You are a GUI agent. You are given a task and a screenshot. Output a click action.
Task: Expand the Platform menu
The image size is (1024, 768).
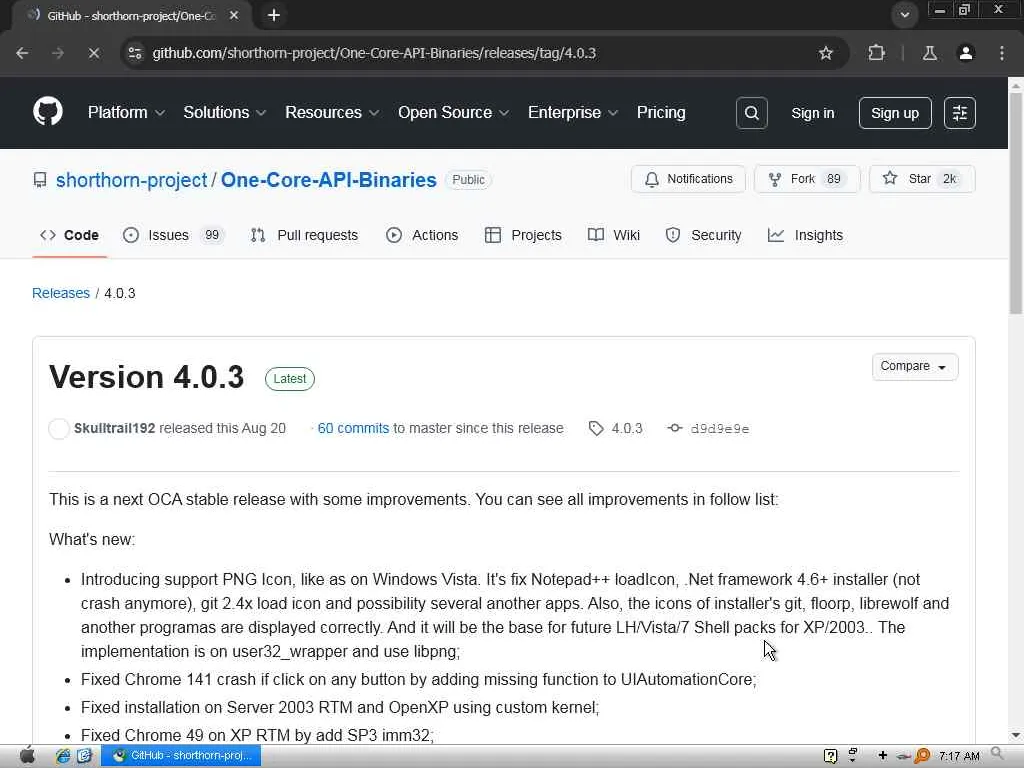(126, 112)
